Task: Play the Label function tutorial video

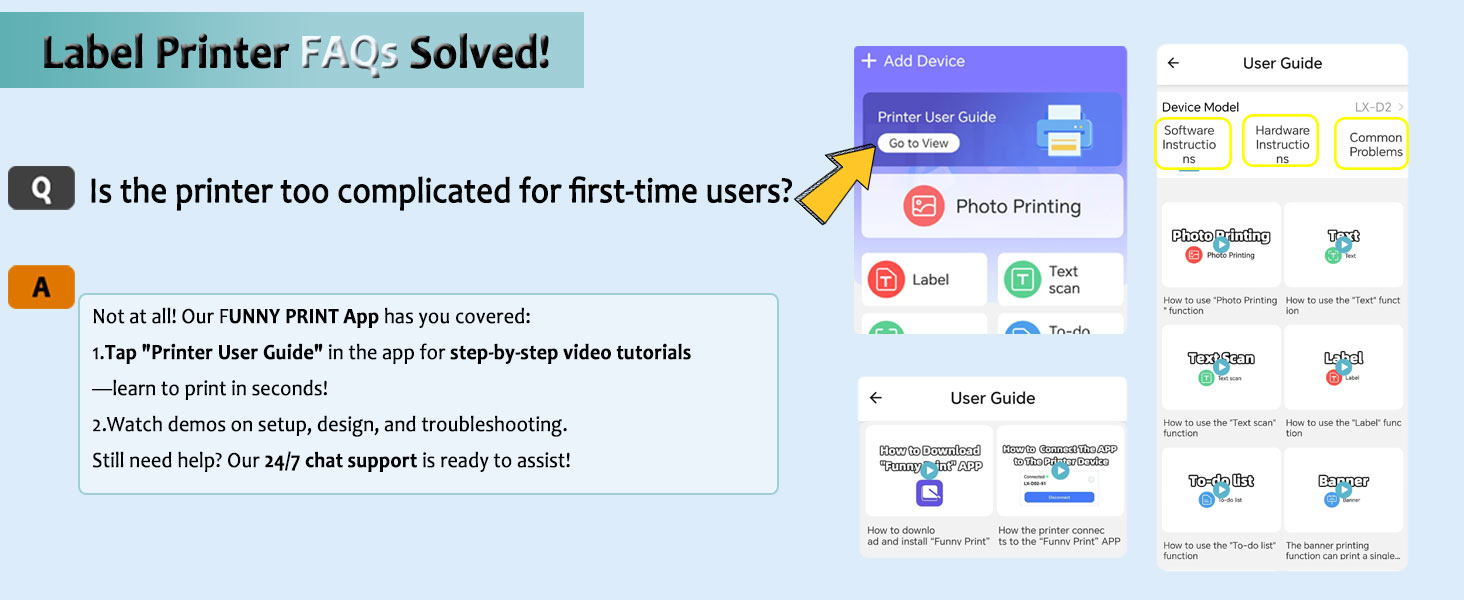Action: 1343,366
